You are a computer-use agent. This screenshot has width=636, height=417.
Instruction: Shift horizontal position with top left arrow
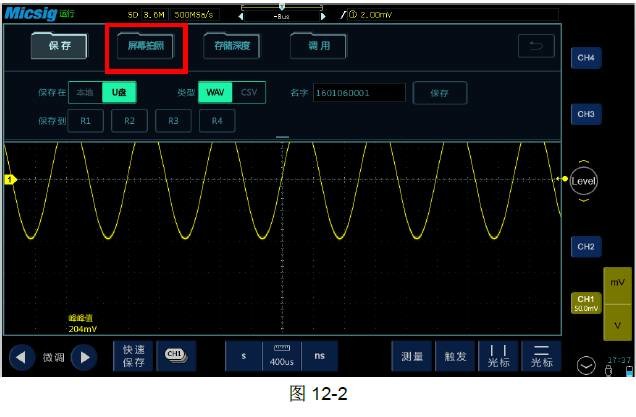240,16
